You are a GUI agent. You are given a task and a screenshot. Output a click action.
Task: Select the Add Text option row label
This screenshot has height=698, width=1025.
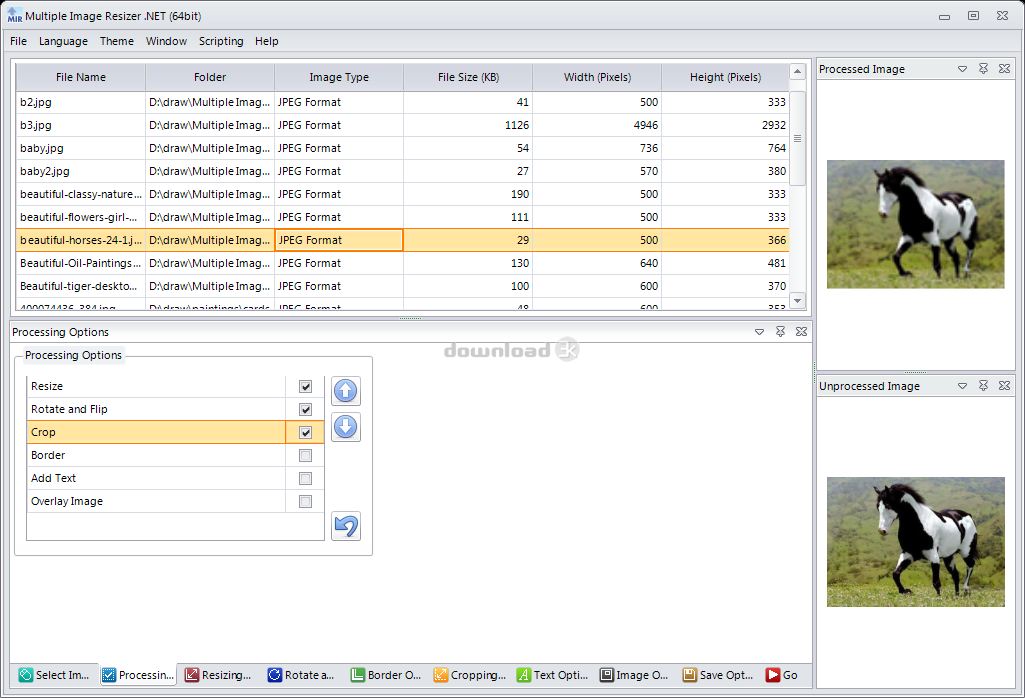53,478
